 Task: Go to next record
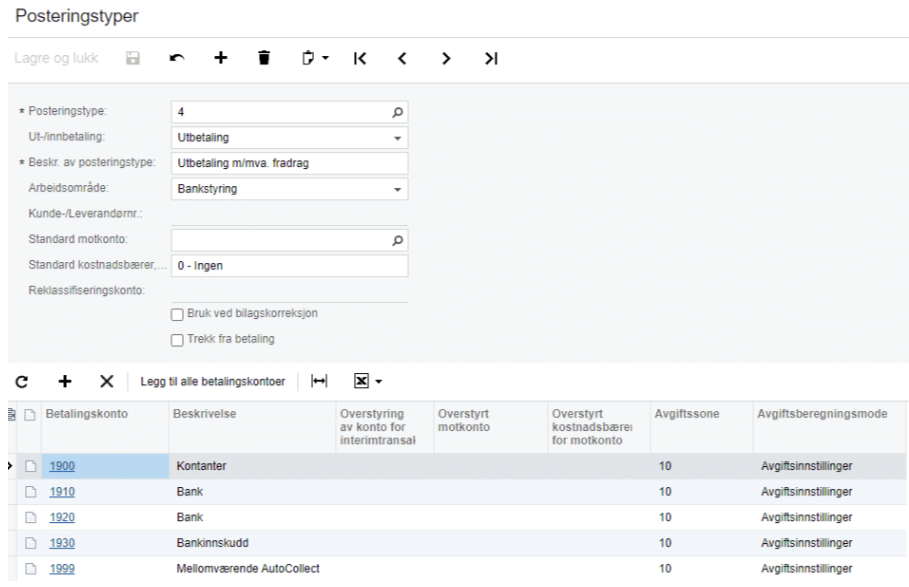click(x=446, y=58)
